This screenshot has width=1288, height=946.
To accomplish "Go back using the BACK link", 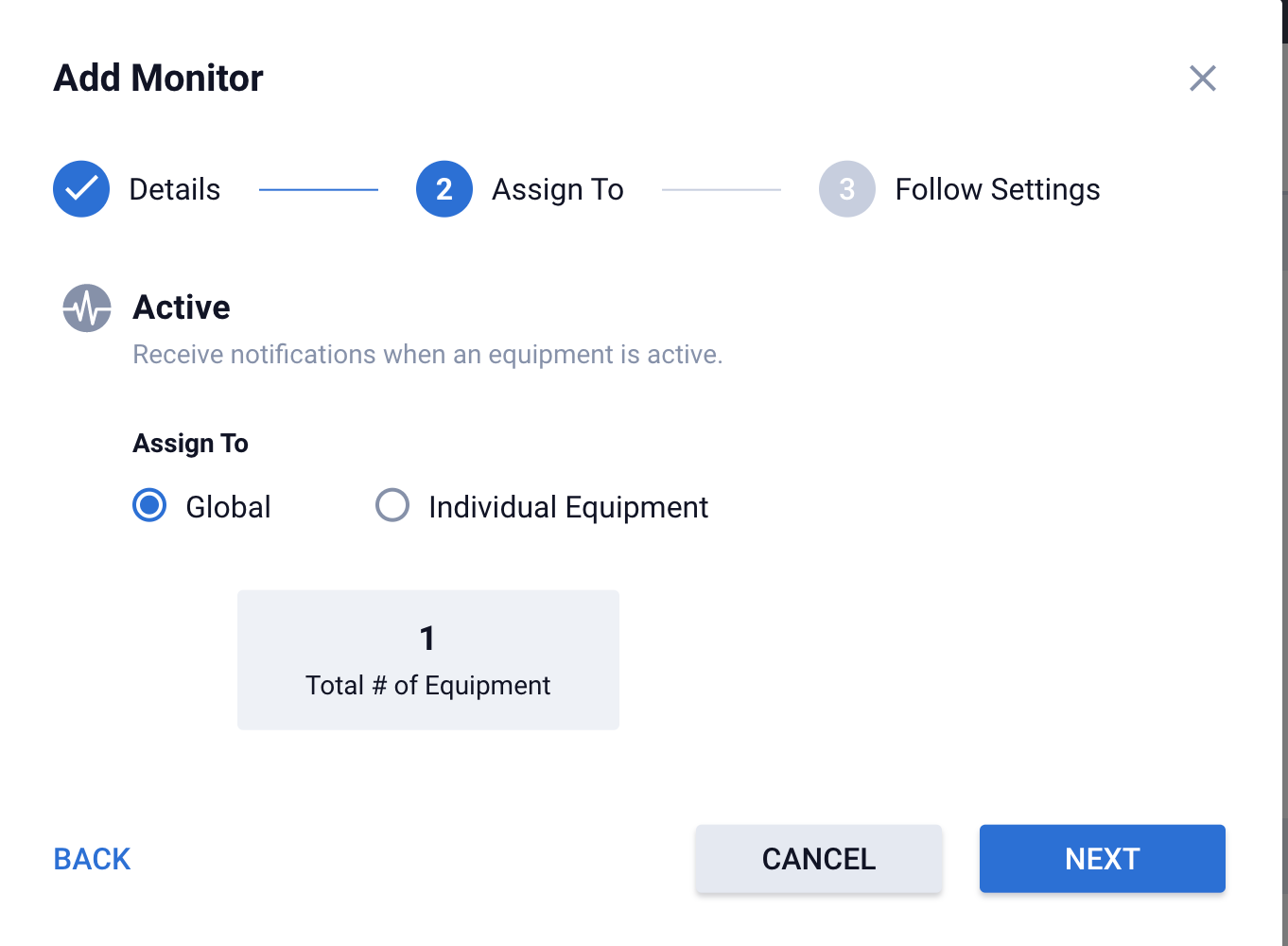I will point(92,859).
